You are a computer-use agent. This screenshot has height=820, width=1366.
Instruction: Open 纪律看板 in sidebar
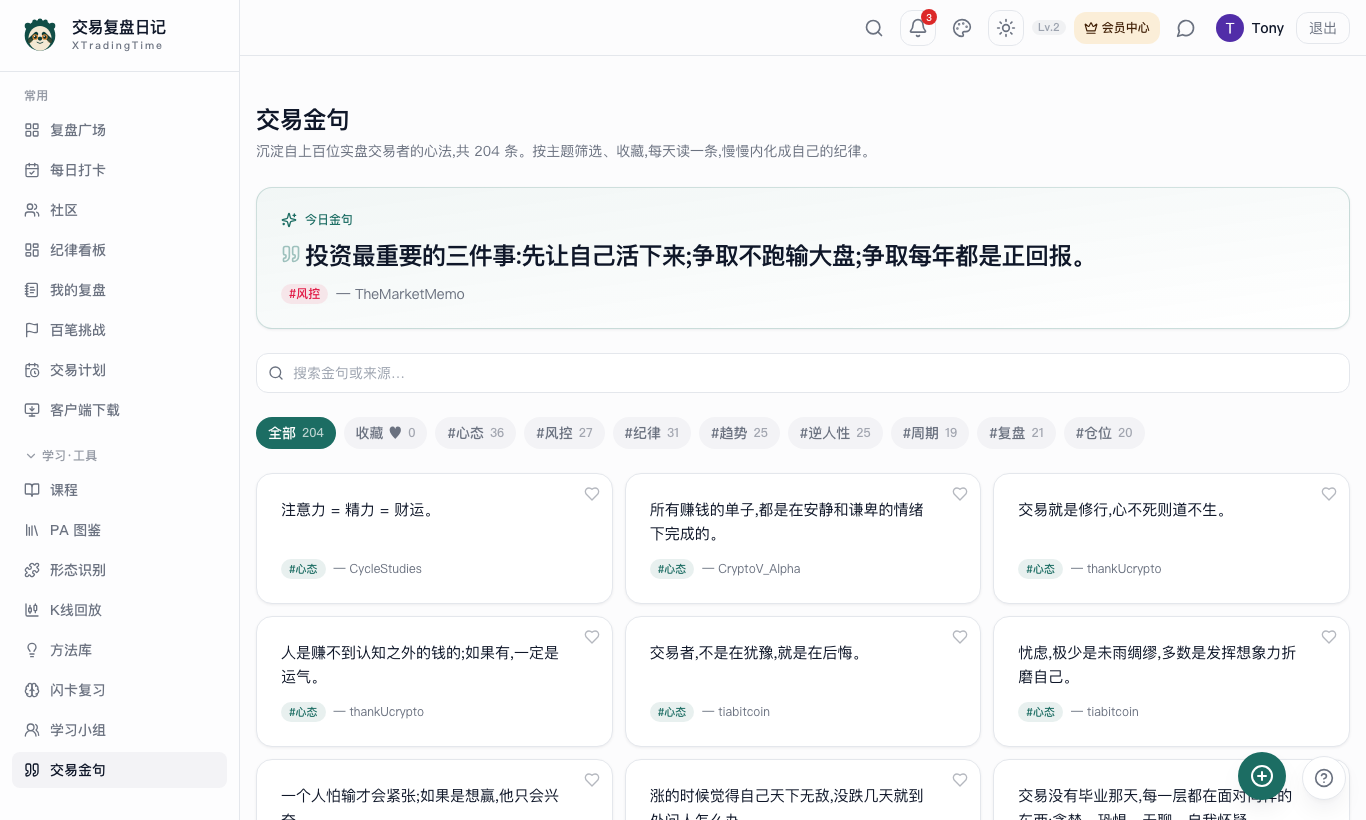[x=119, y=250]
